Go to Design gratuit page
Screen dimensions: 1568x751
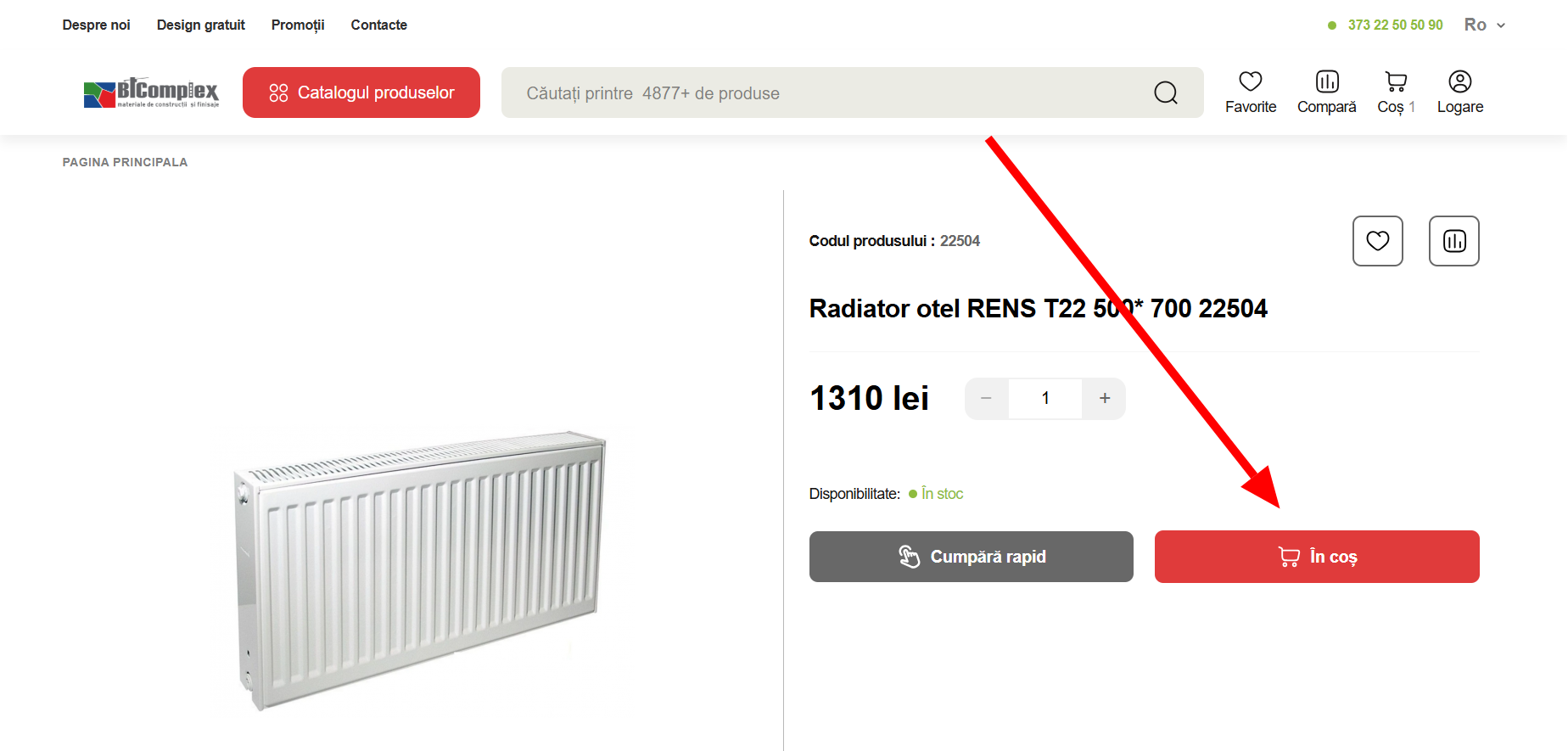(200, 25)
